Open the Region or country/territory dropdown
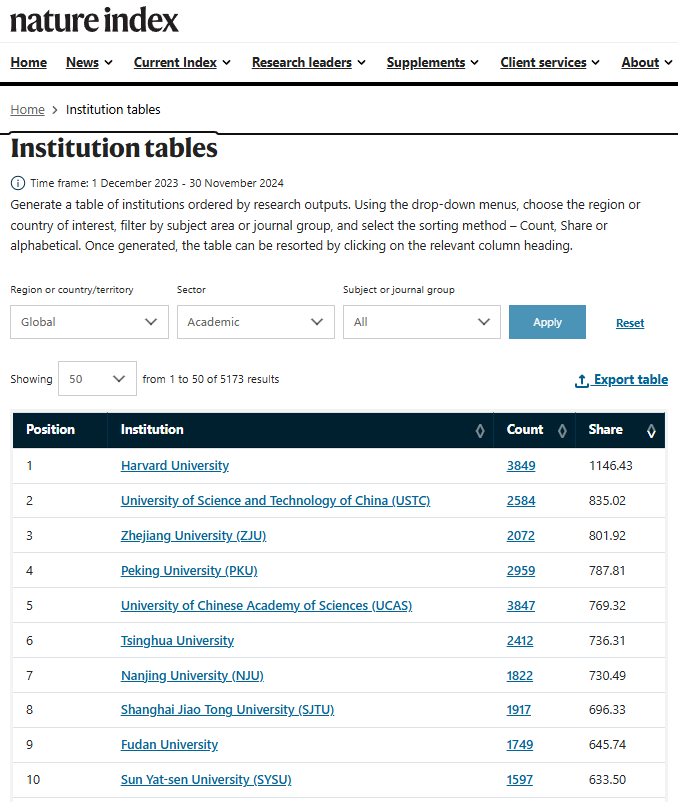 [x=89, y=322]
